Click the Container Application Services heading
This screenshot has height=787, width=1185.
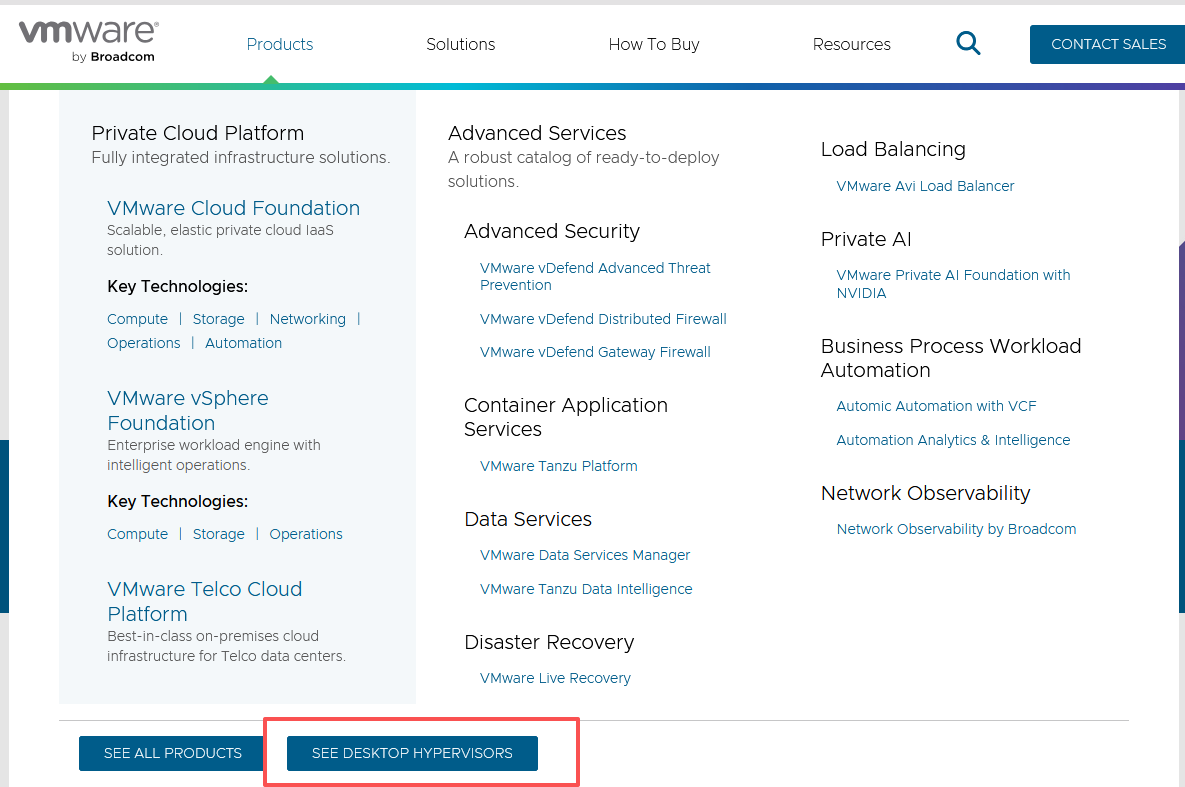[566, 417]
